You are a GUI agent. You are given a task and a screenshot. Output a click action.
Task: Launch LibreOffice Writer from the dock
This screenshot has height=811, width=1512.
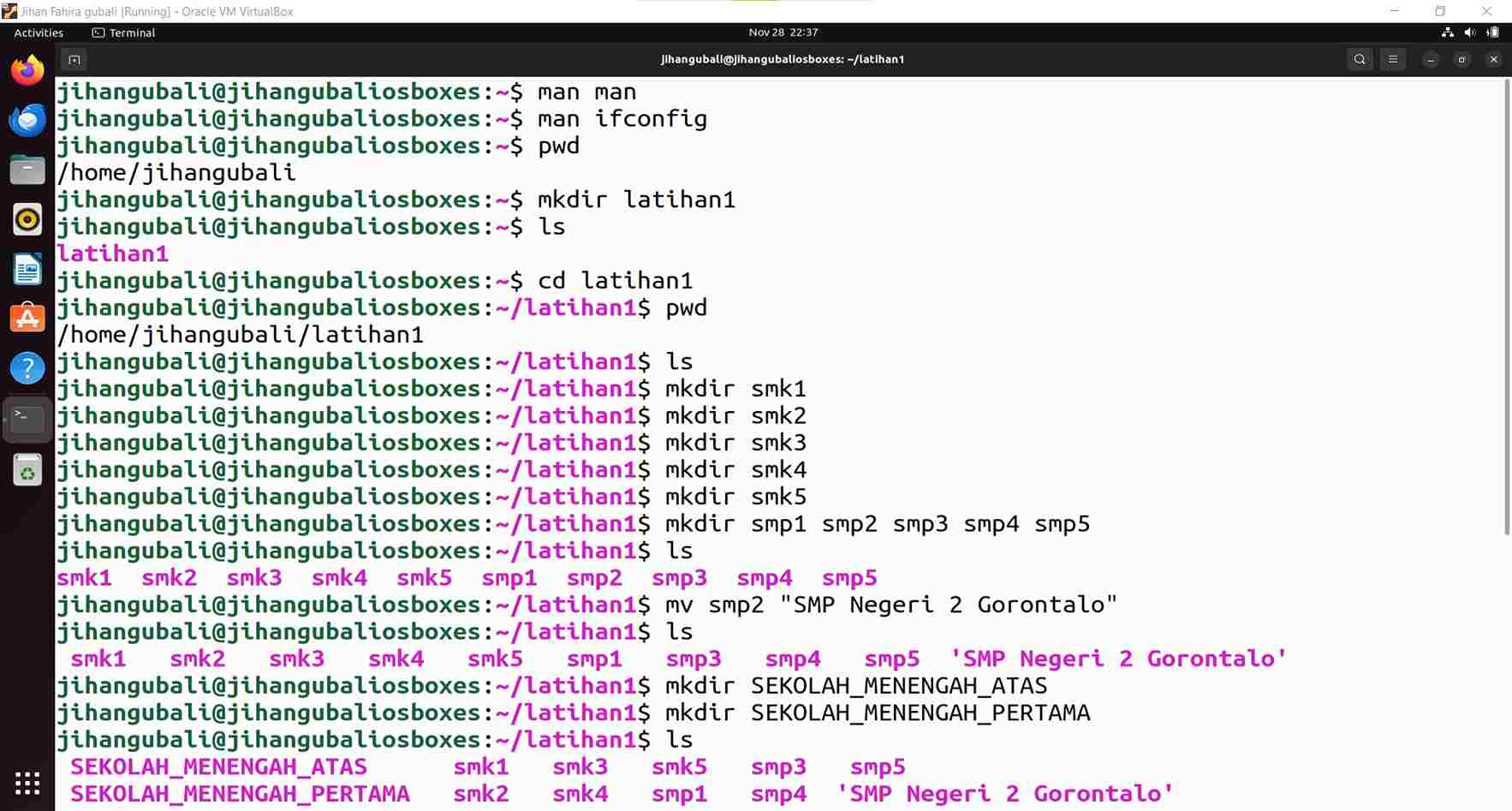(27, 269)
